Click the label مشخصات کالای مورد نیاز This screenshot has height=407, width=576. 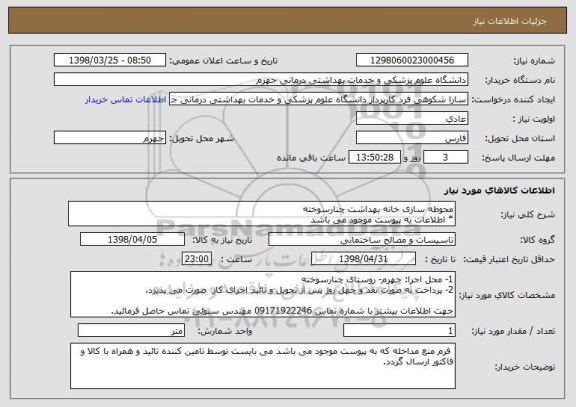click(x=507, y=295)
